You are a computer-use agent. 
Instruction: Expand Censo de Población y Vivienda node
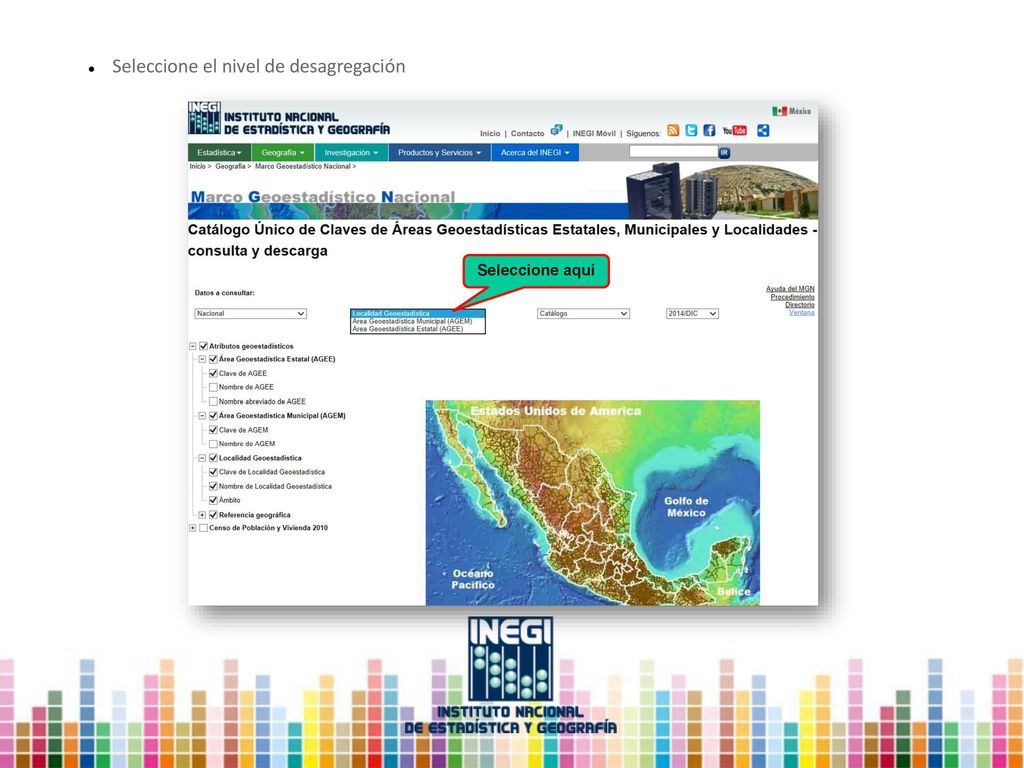pyautogui.click(x=193, y=528)
